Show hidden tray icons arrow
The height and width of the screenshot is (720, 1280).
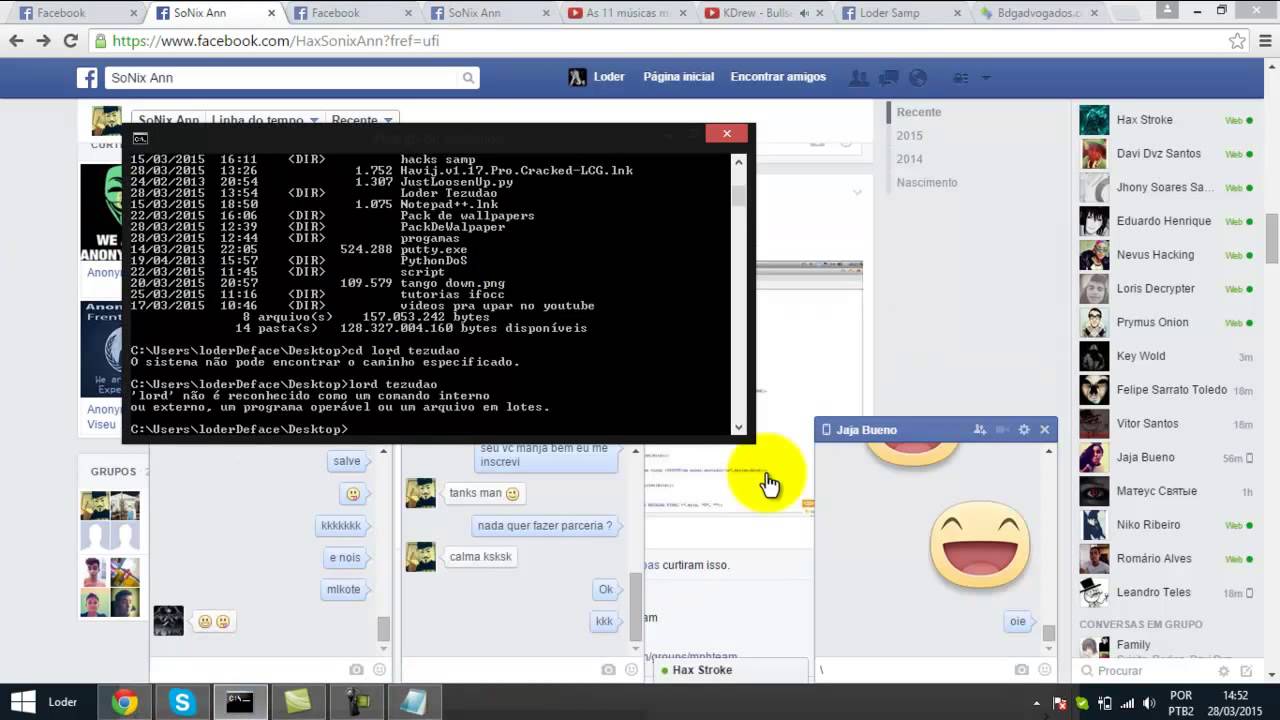pyautogui.click(x=1037, y=703)
